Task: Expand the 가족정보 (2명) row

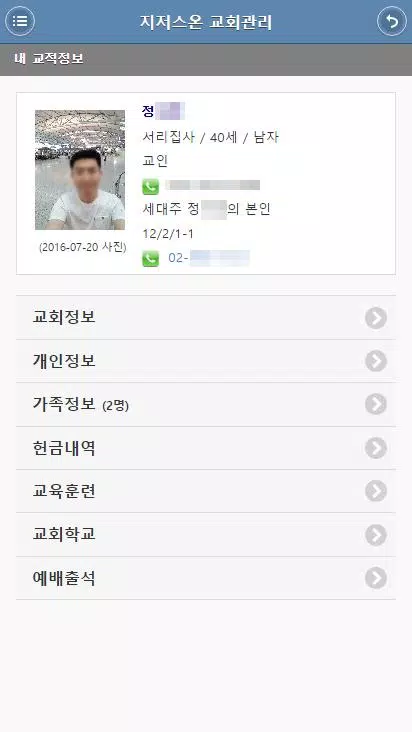Action: pyautogui.click(x=206, y=404)
